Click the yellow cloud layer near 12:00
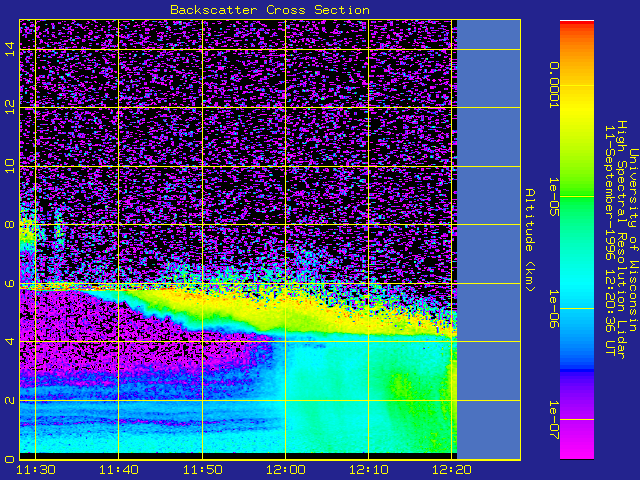The height and width of the screenshot is (480, 640). 286,314
